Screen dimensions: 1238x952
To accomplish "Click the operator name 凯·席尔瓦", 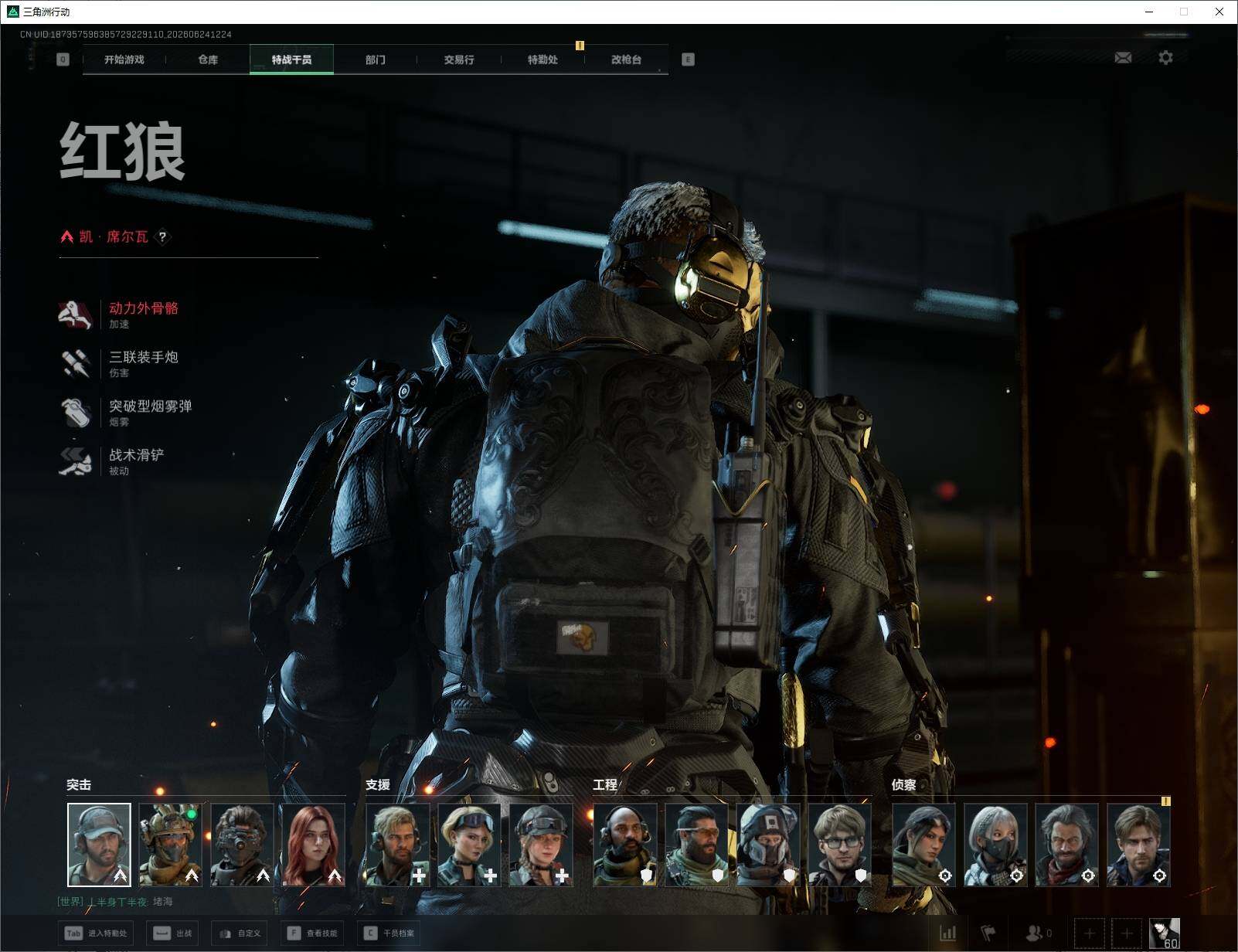I will pyautogui.click(x=114, y=236).
